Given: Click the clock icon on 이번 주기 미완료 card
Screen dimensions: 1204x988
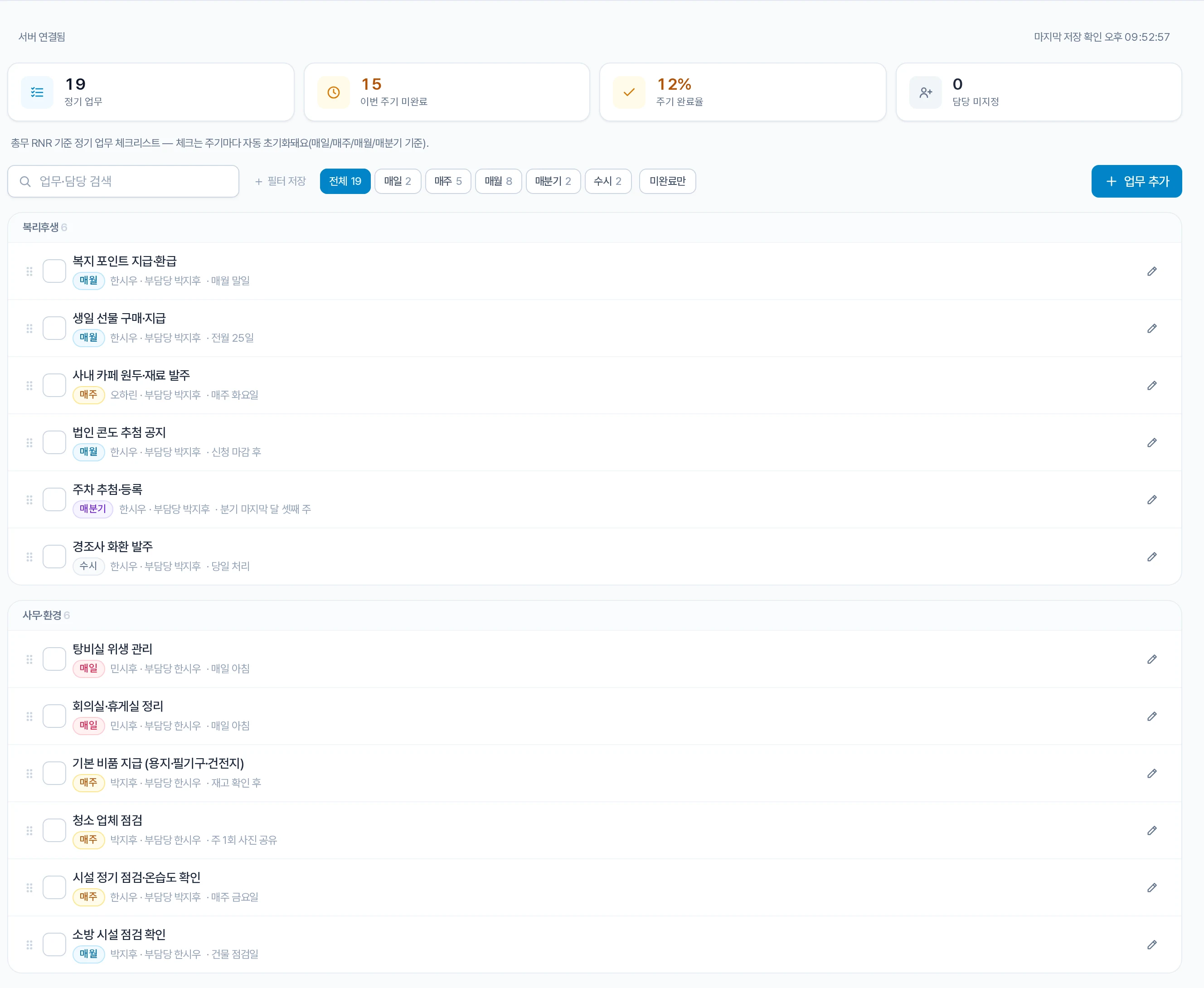Looking at the screenshot, I should point(334,92).
